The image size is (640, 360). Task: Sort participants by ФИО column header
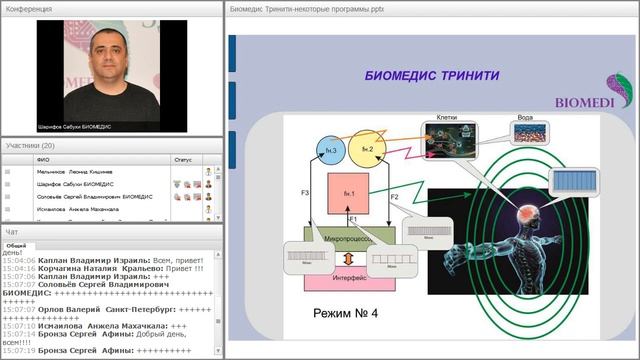tap(102, 160)
